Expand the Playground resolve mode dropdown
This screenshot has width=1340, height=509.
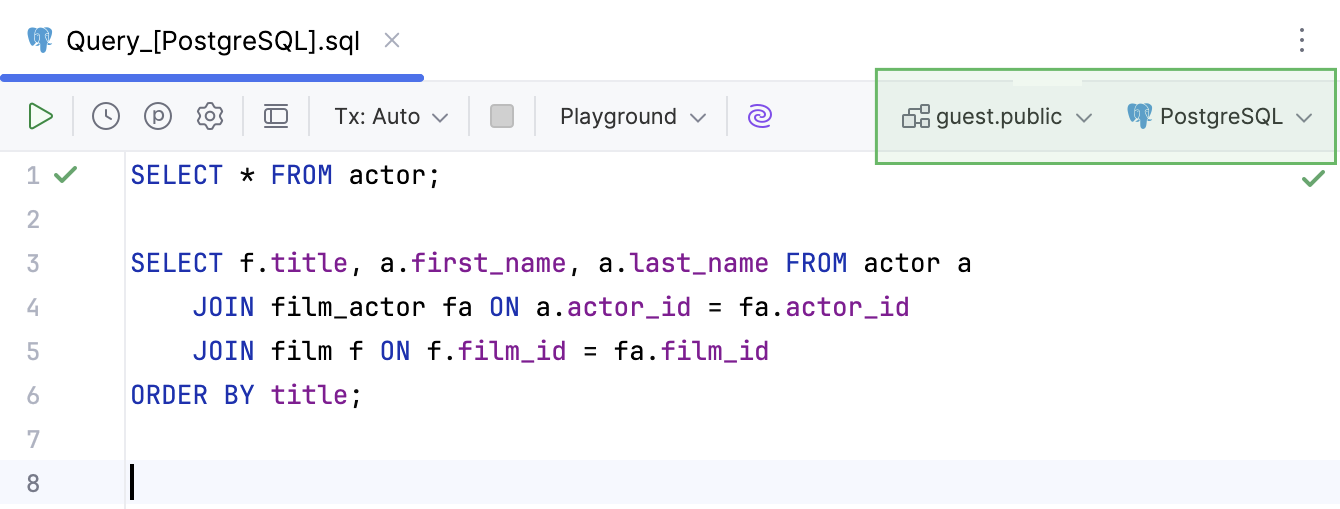pyautogui.click(x=632, y=117)
